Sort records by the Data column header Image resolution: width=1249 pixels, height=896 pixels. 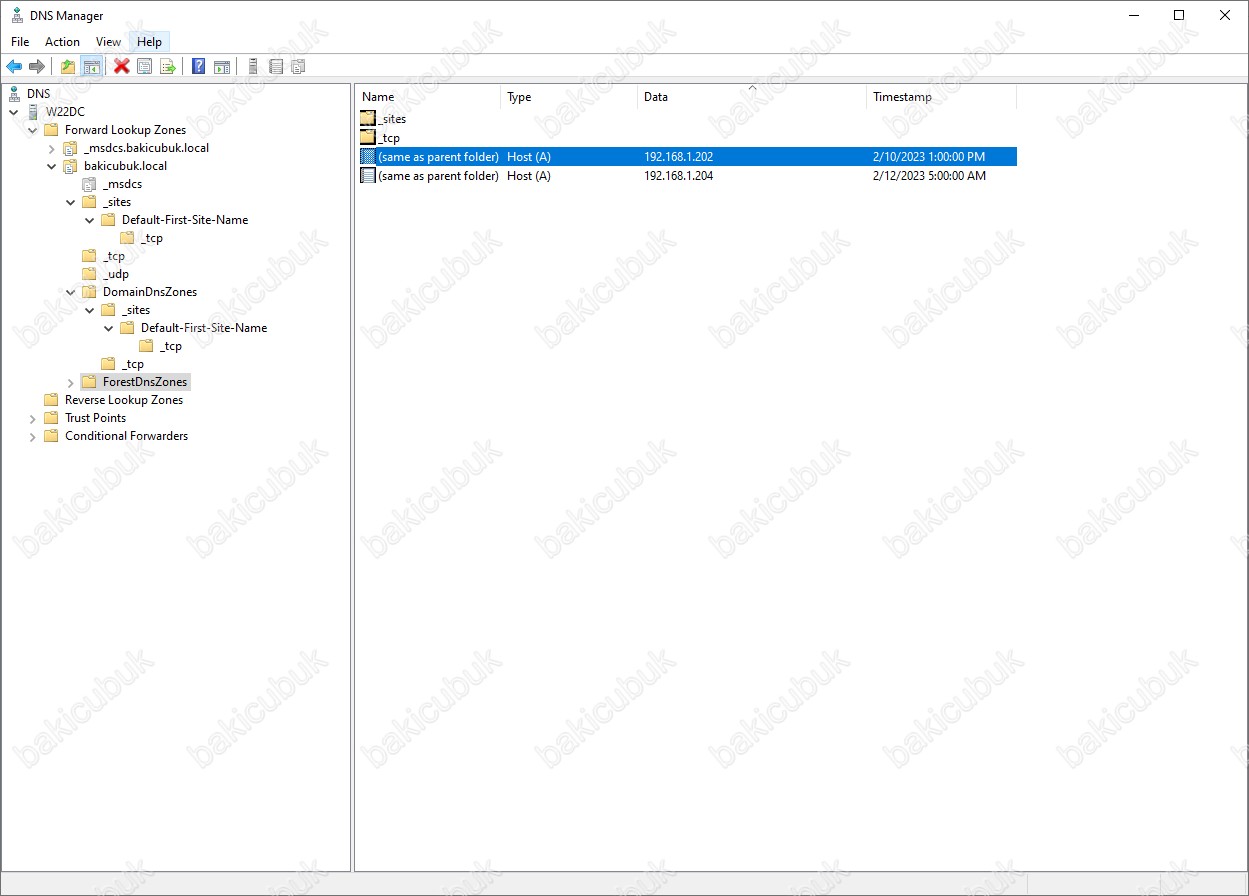coord(752,97)
